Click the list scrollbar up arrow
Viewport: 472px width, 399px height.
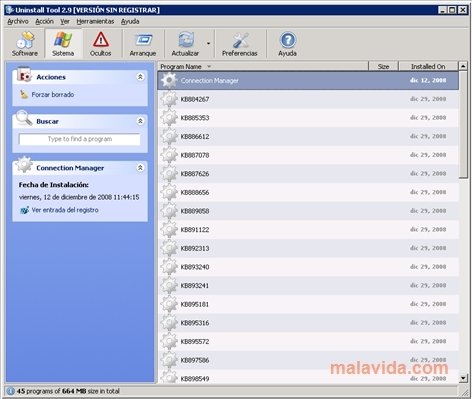463,66
